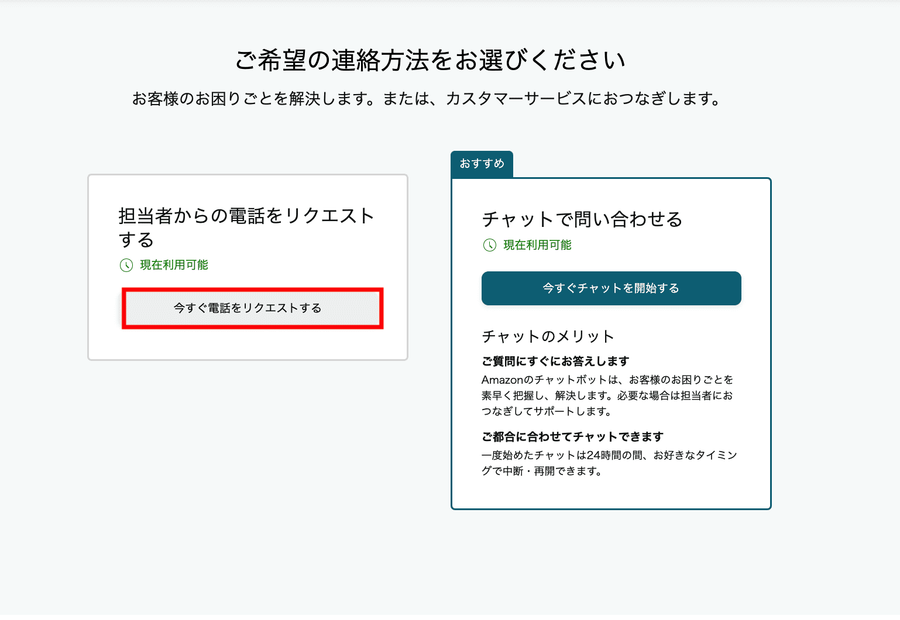Click the チャットのメリット subheading
900x620 pixels.
click(x=548, y=336)
